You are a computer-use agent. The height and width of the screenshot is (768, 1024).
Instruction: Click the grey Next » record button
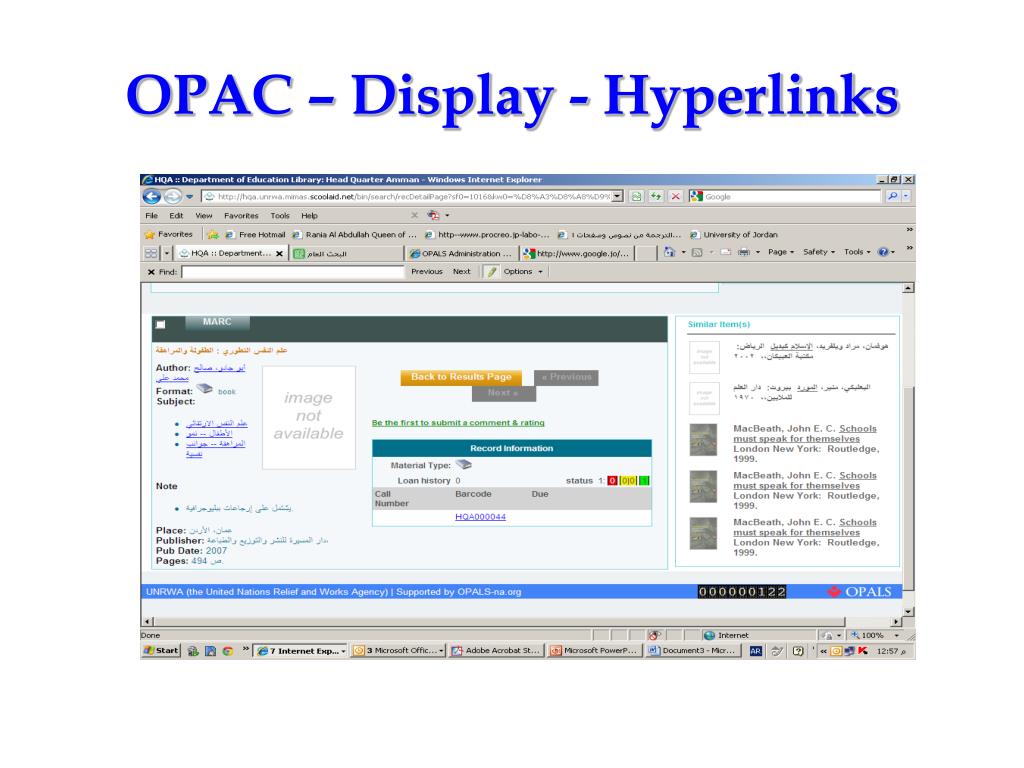504,393
